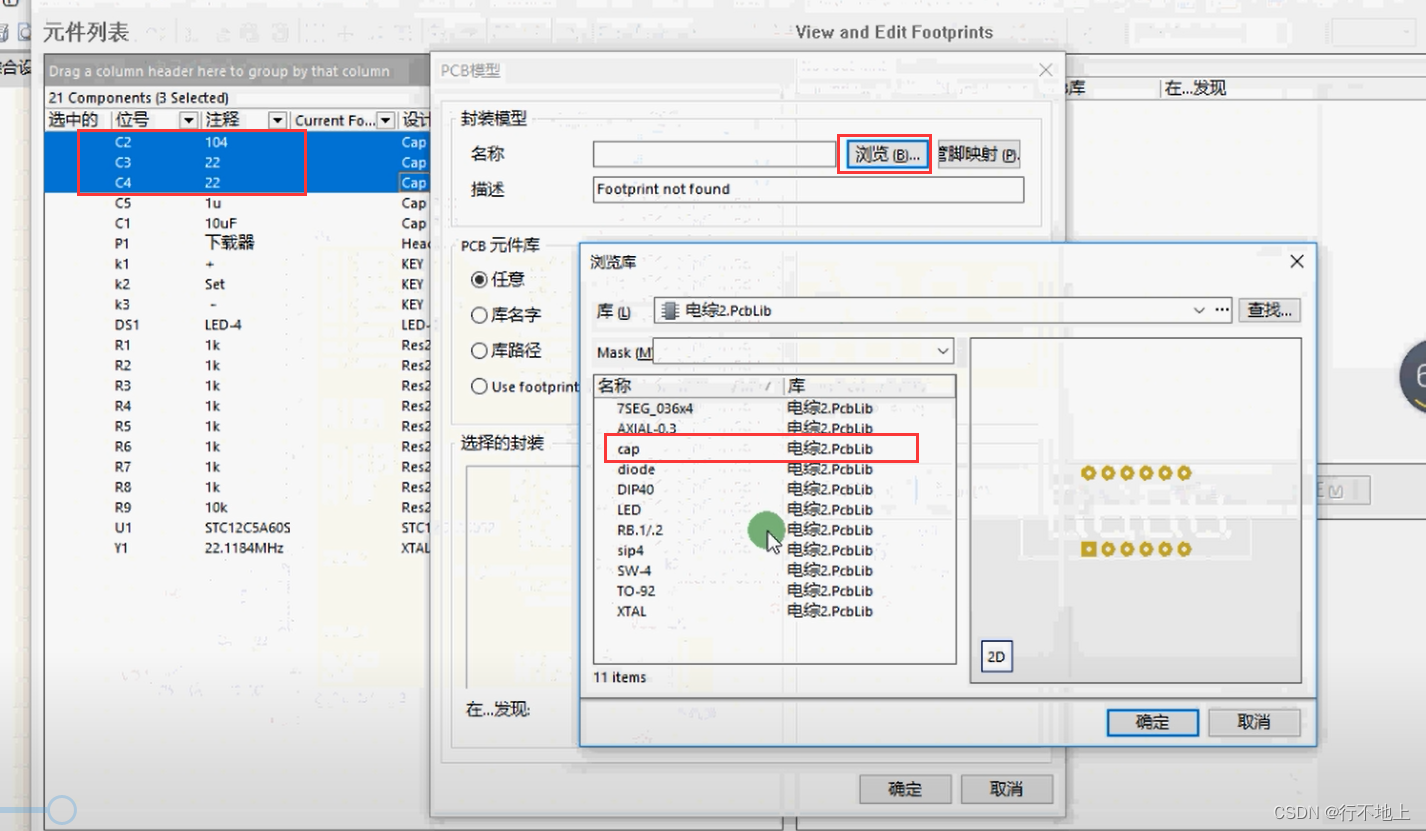The image size is (1426, 831).
Task: Close the 浏览库 dialog
Action: pos(1297,262)
